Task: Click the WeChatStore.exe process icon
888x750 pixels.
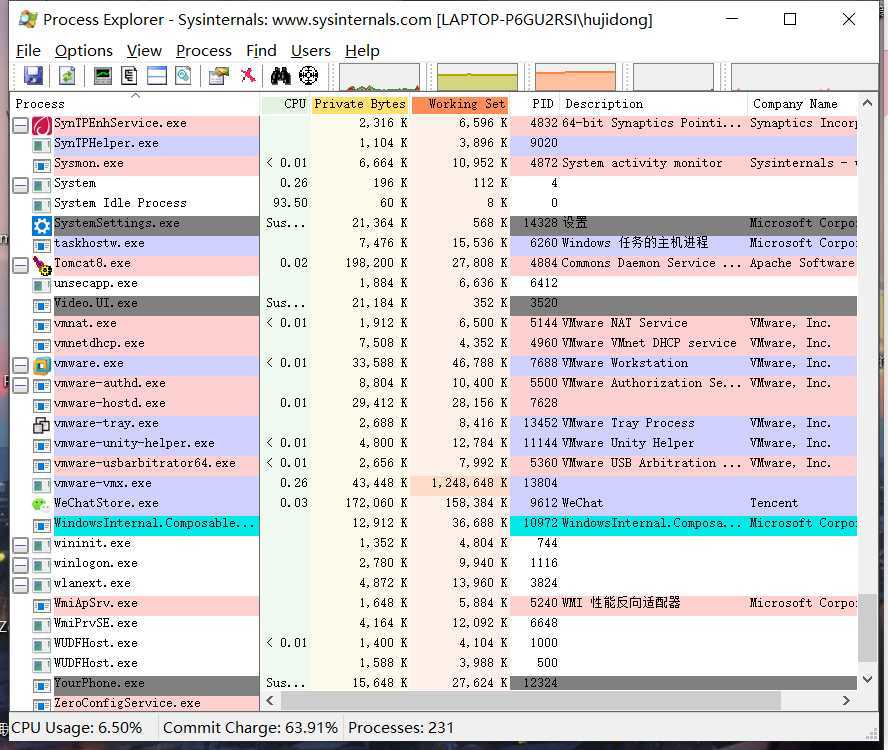Action: pos(40,504)
